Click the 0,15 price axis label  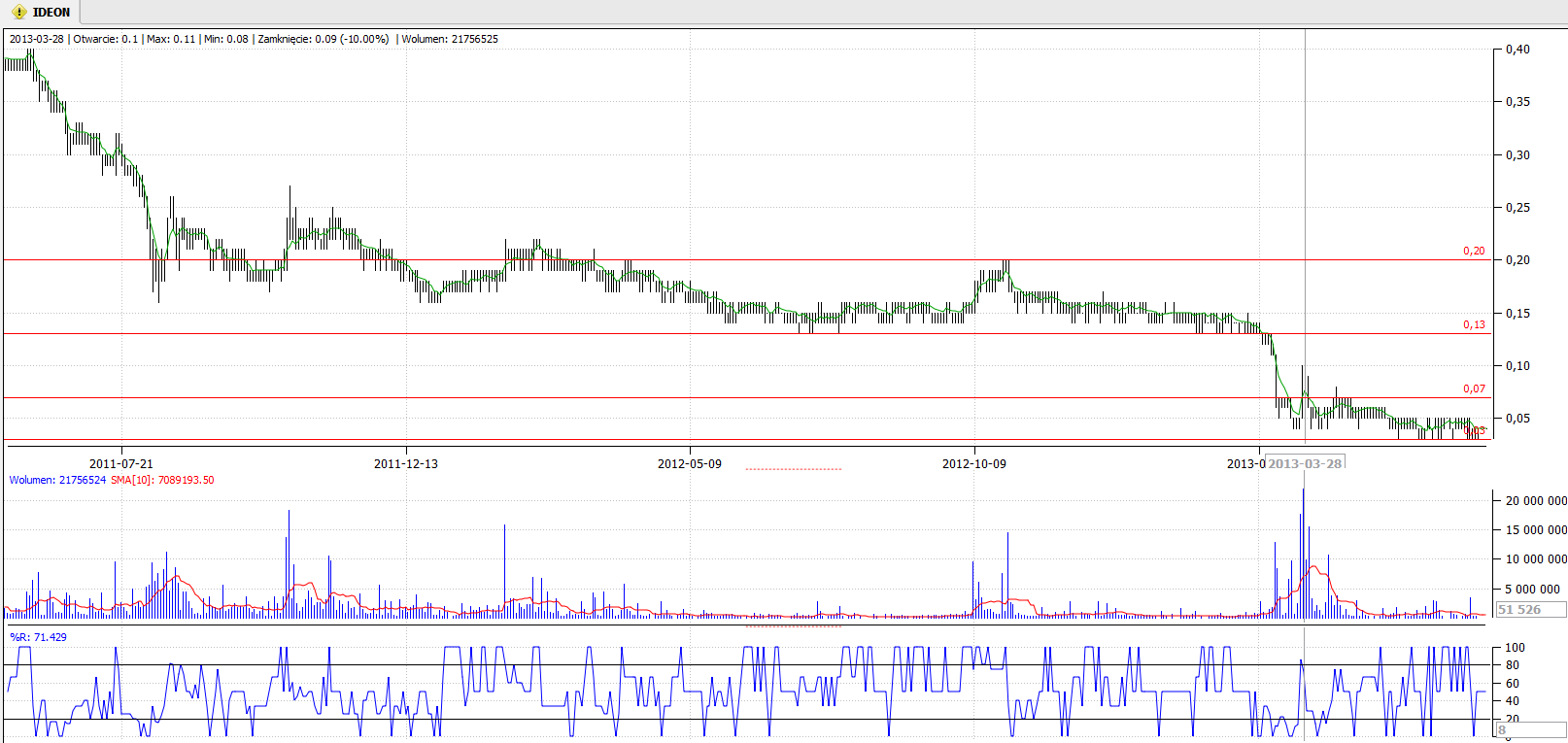[x=1517, y=314]
